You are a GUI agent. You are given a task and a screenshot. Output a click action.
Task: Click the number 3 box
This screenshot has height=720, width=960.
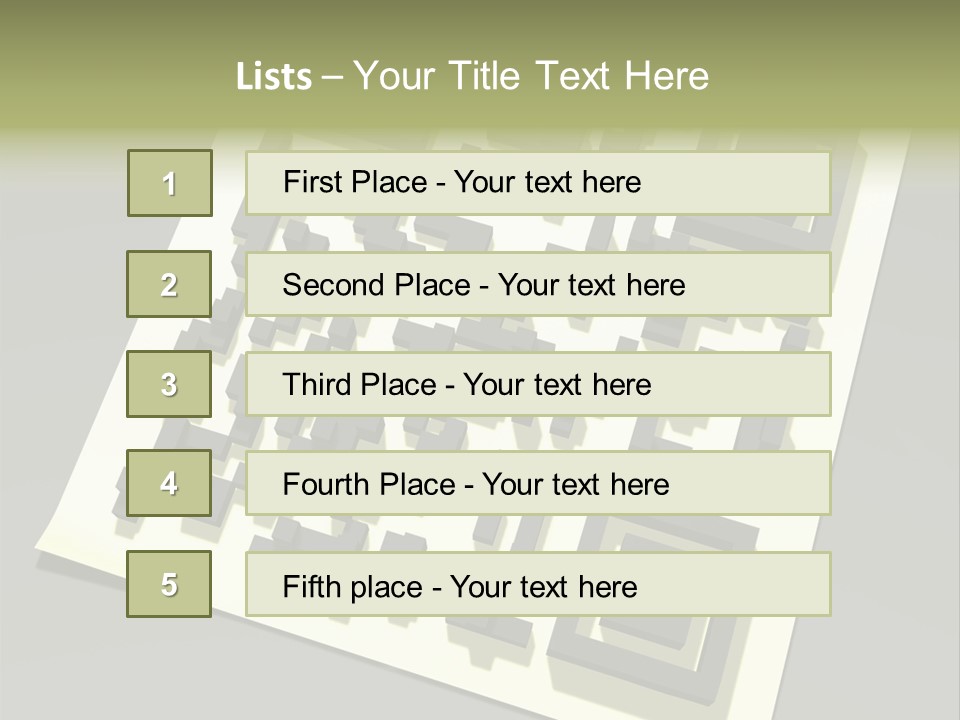(x=169, y=384)
